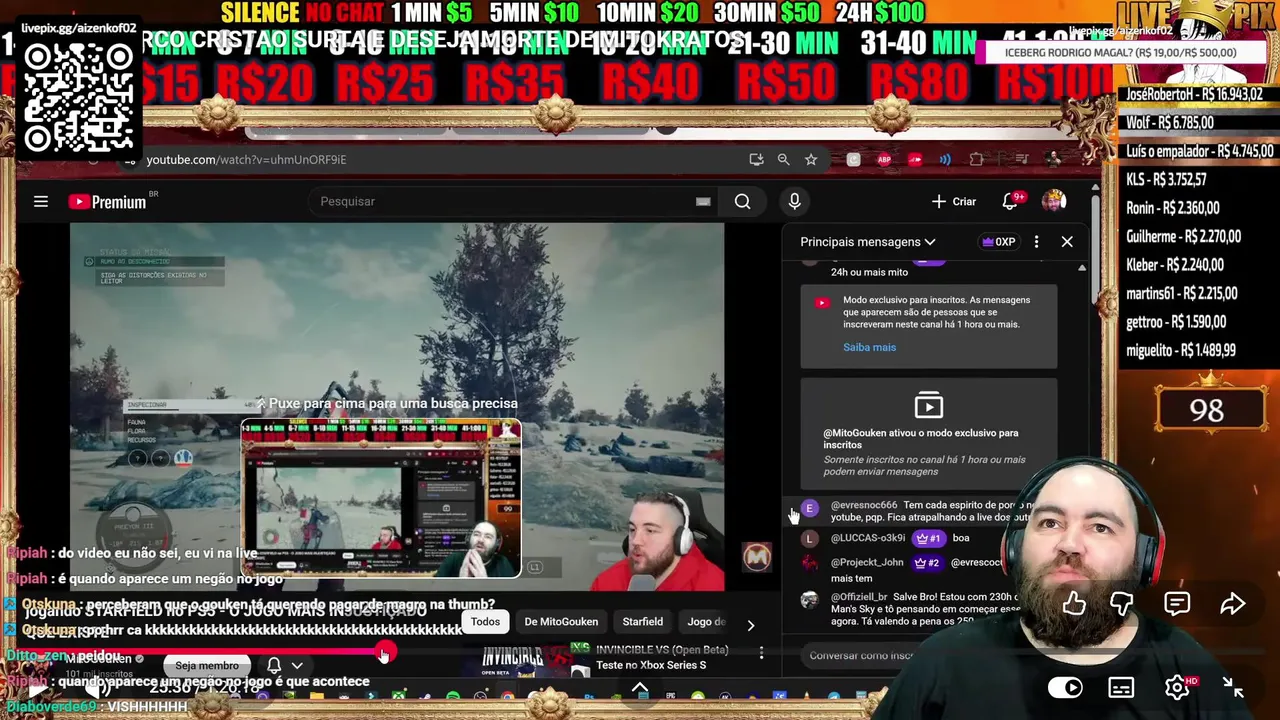Click the picture-in-picture preview thumbnail
Image resolution: width=1280 pixels, height=720 pixels.
click(380, 498)
